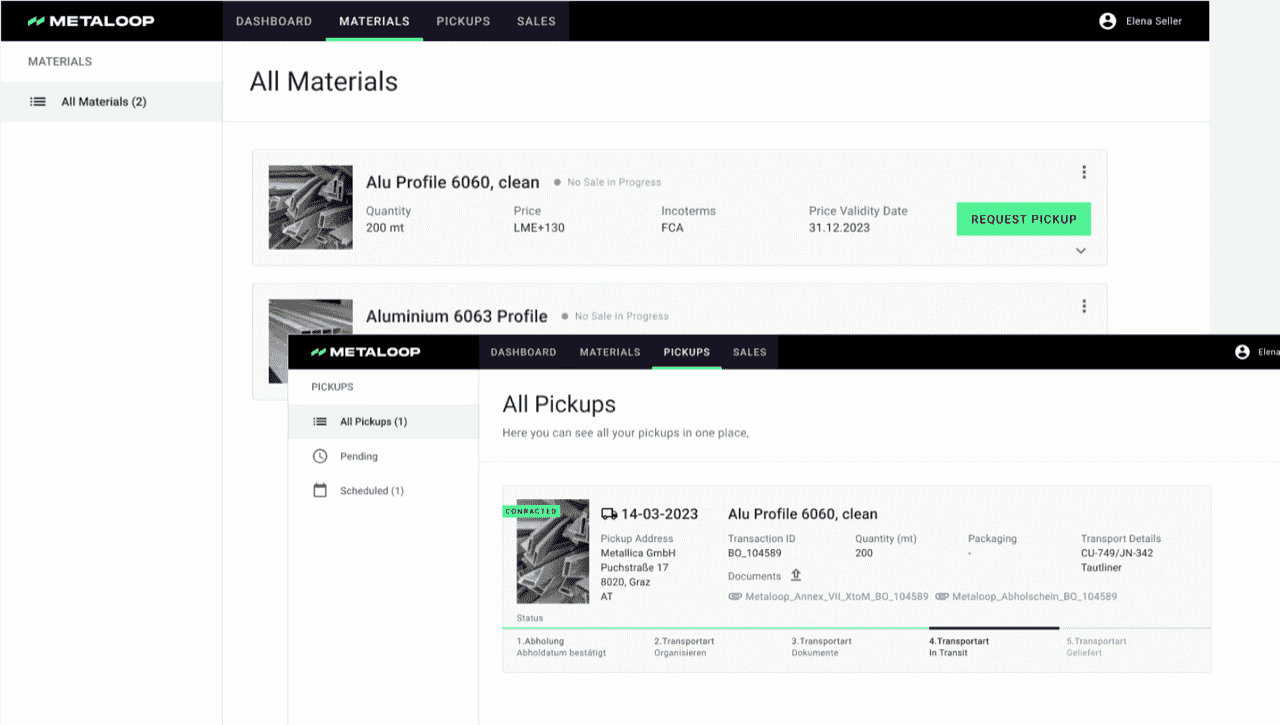Screen dimensions: 1280x725
Task: Expand Alu Profile 6060 card with chevron
Action: pos(1081,251)
